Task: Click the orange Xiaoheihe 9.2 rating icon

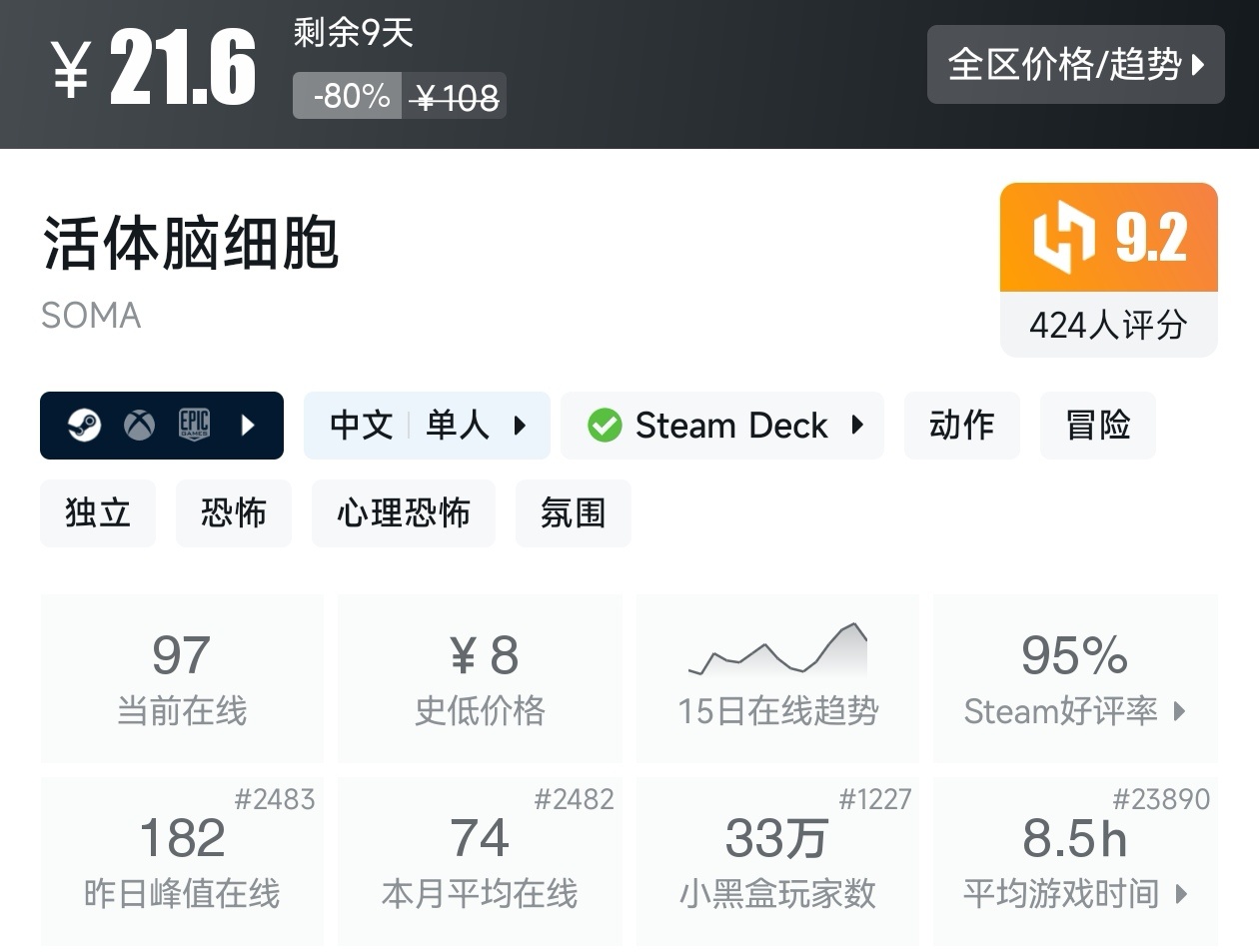Action: click(x=1107, y=236)
